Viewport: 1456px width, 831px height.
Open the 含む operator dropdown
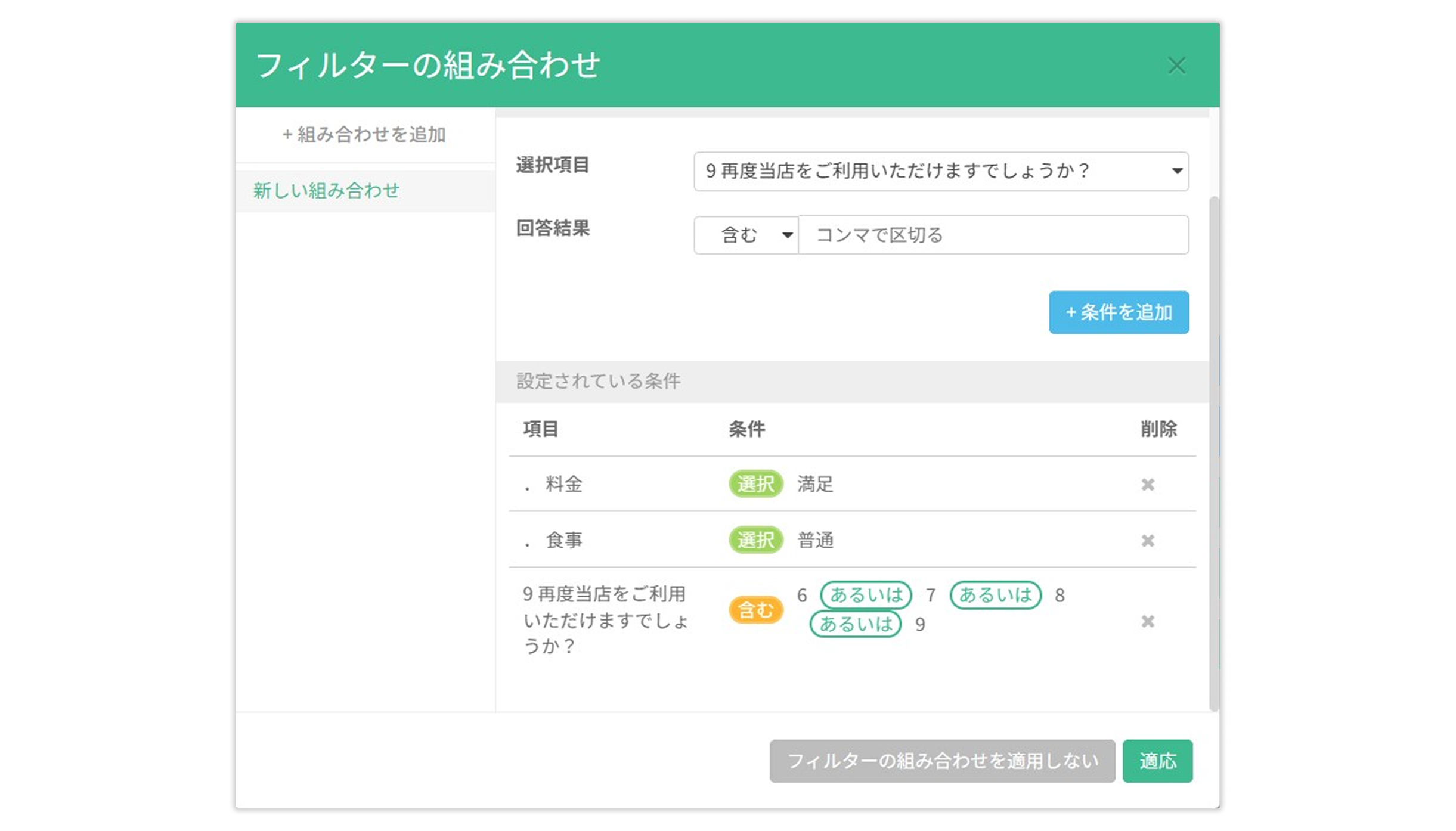coord(746,235)
